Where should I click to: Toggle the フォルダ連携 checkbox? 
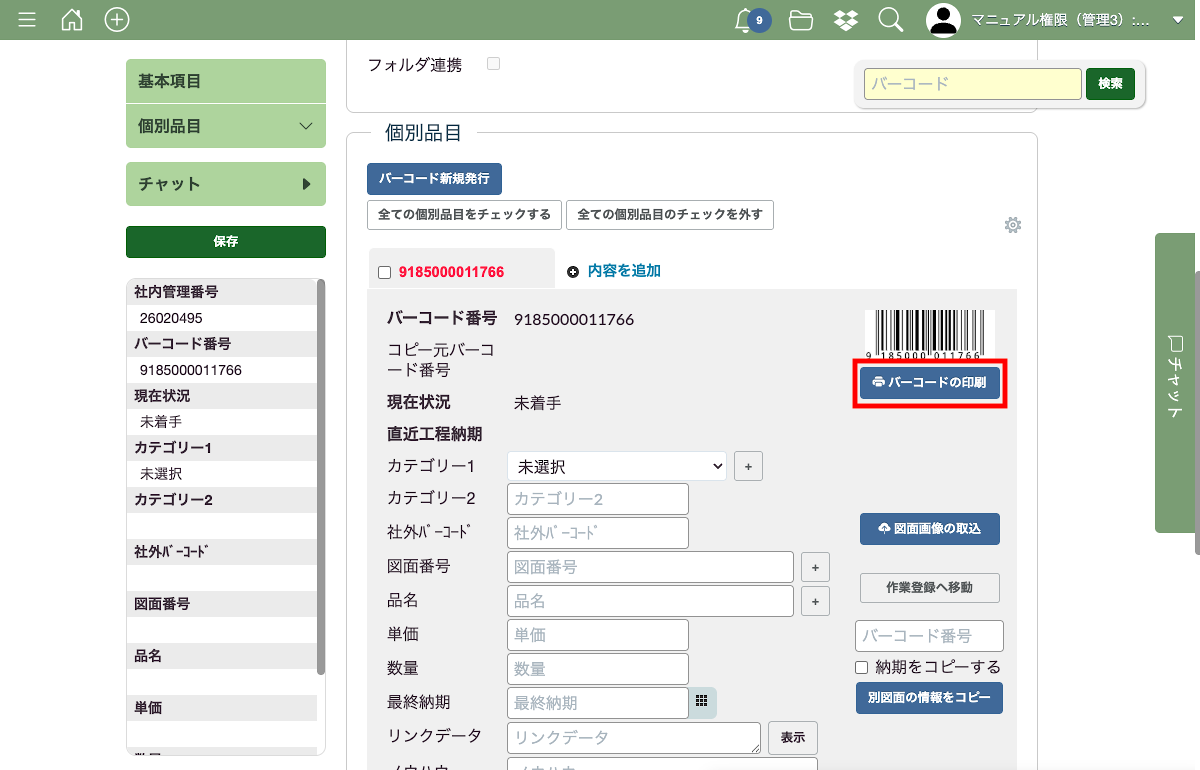493,64
